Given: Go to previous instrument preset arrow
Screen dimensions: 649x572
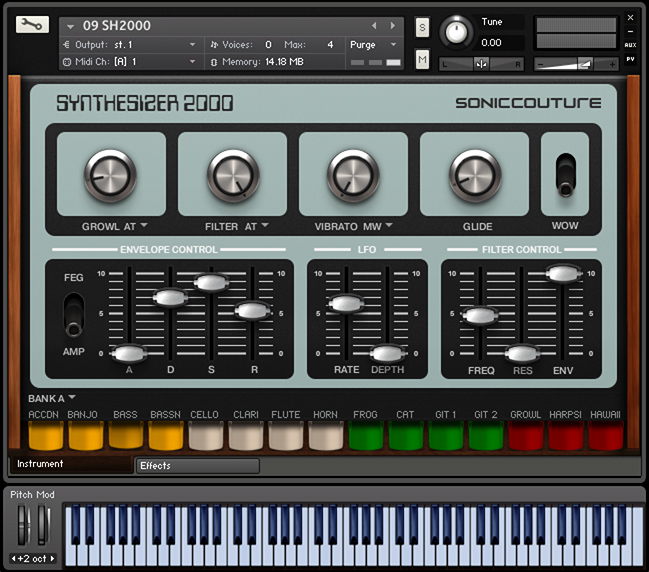Looking at the screenshot, I should [374, 25].
